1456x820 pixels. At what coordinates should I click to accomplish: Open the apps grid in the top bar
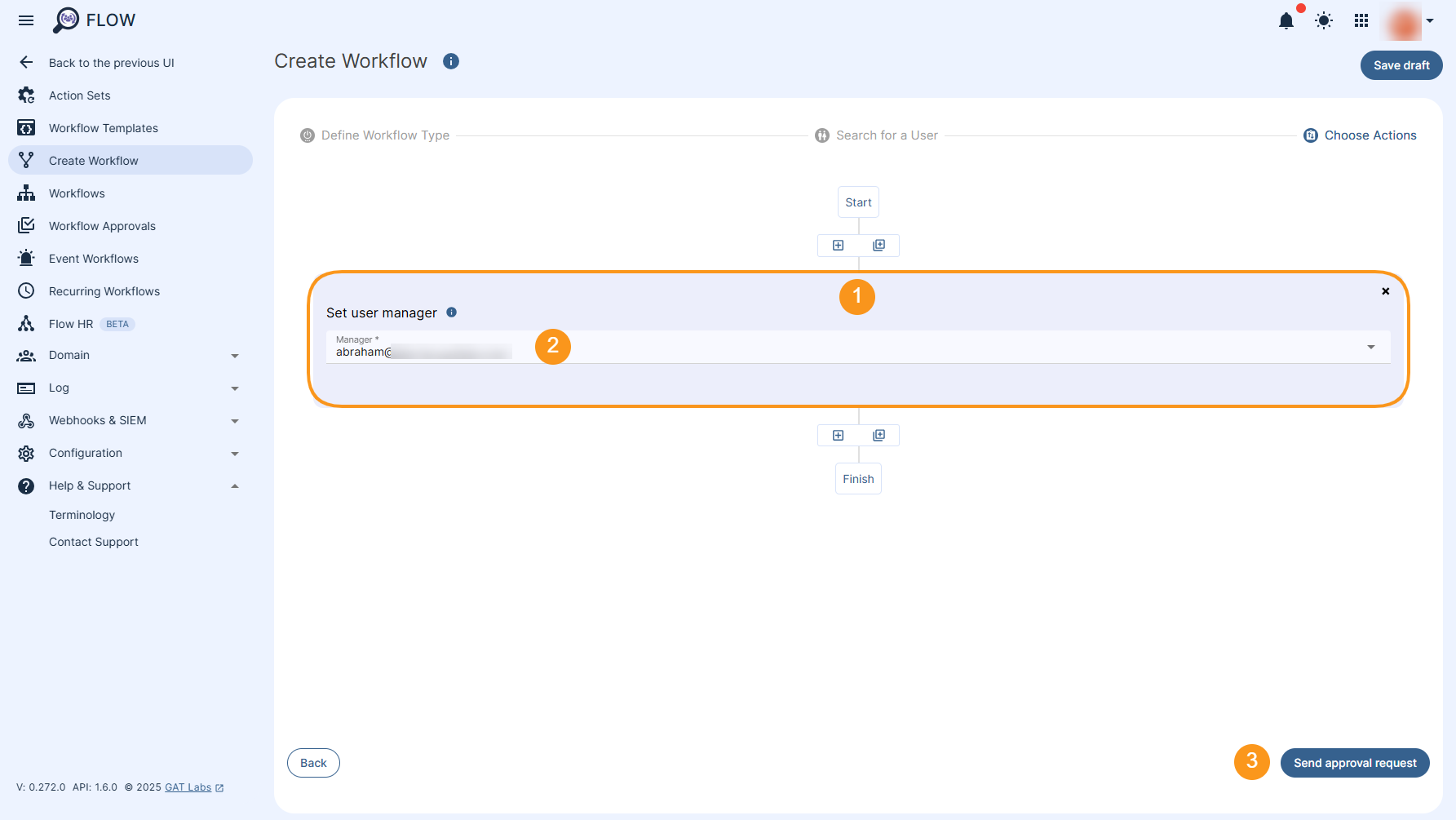point(1361,20)
